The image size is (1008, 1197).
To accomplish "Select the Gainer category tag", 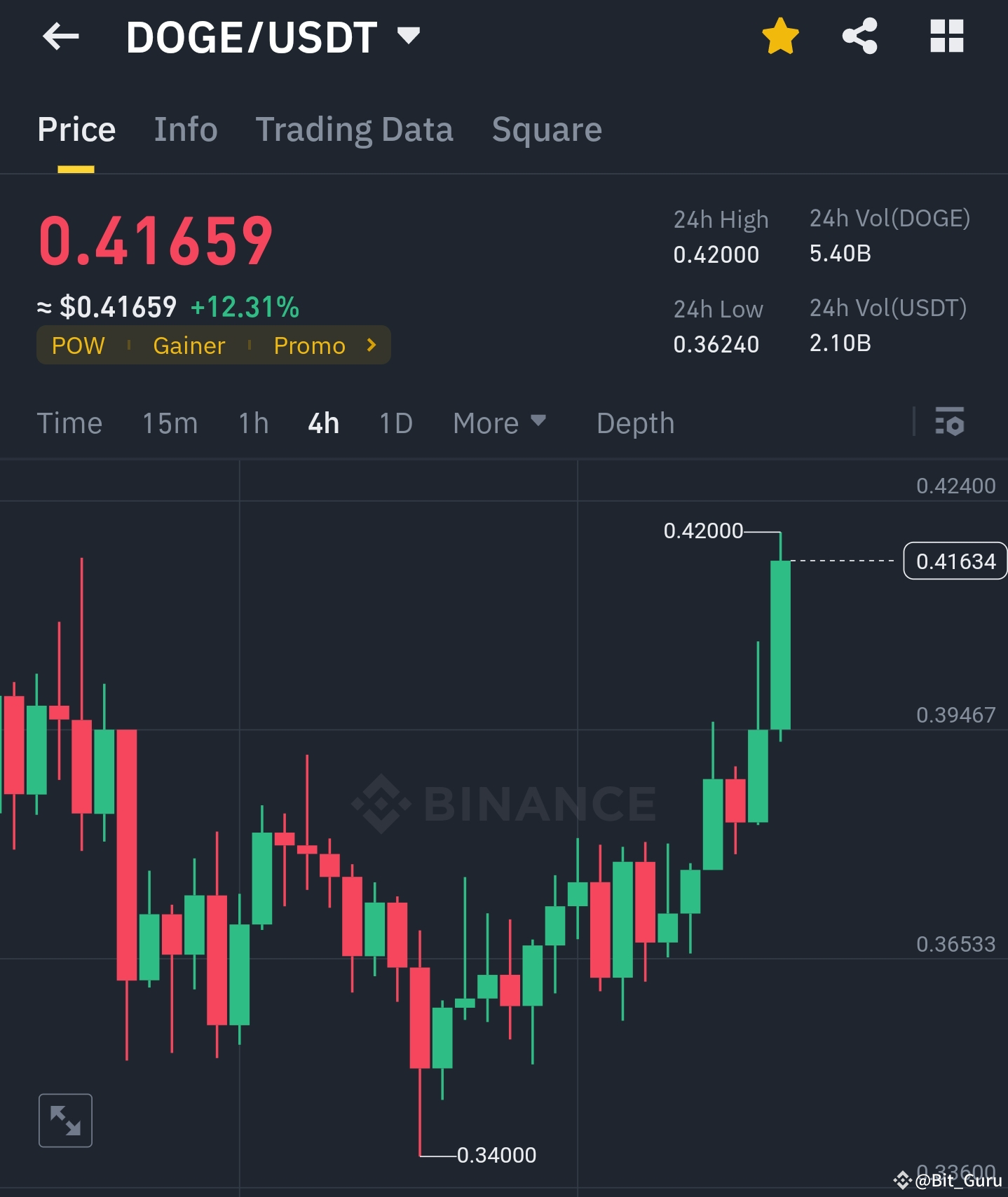I will coord(189,345).
